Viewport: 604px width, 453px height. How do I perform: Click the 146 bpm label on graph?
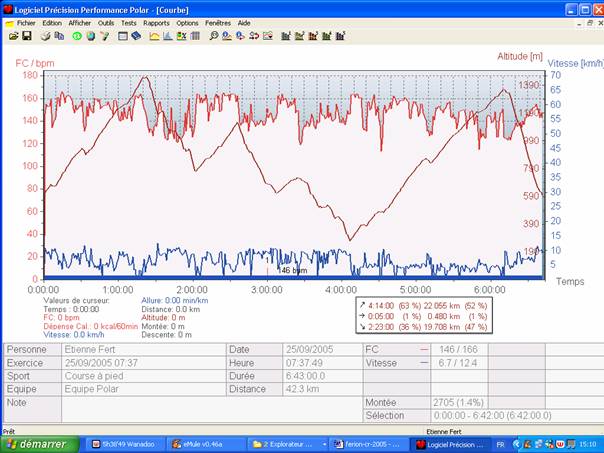pos(292,270)
